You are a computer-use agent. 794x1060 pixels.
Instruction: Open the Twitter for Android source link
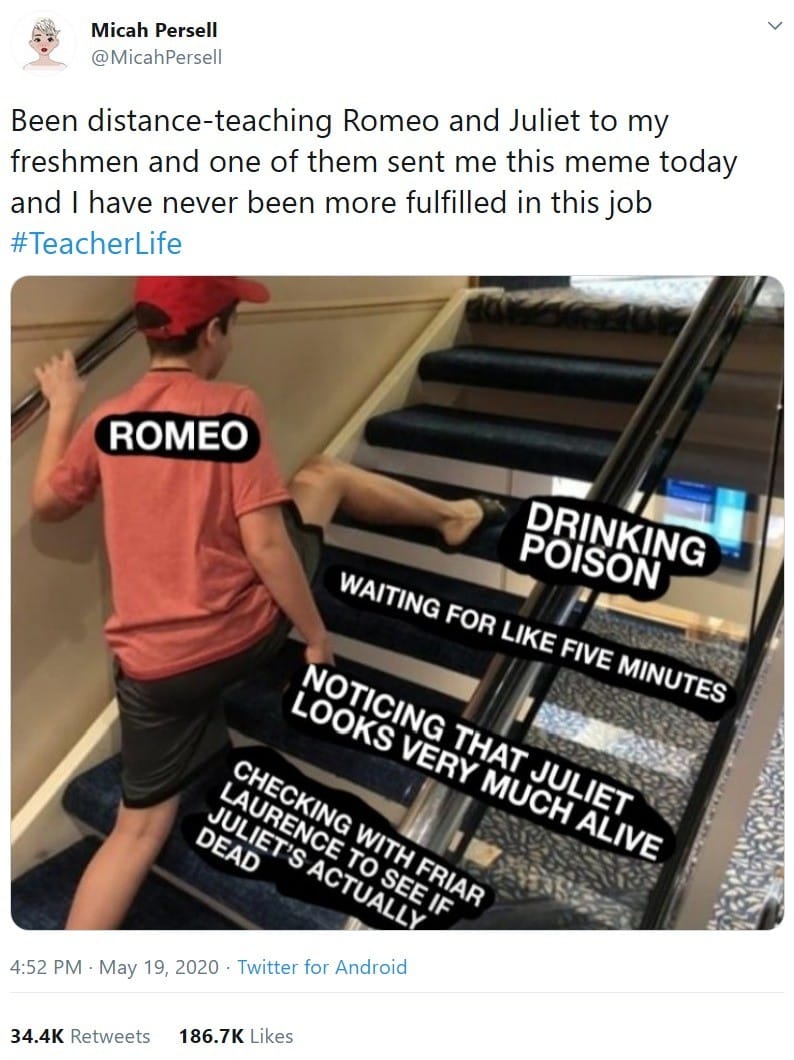322,967
